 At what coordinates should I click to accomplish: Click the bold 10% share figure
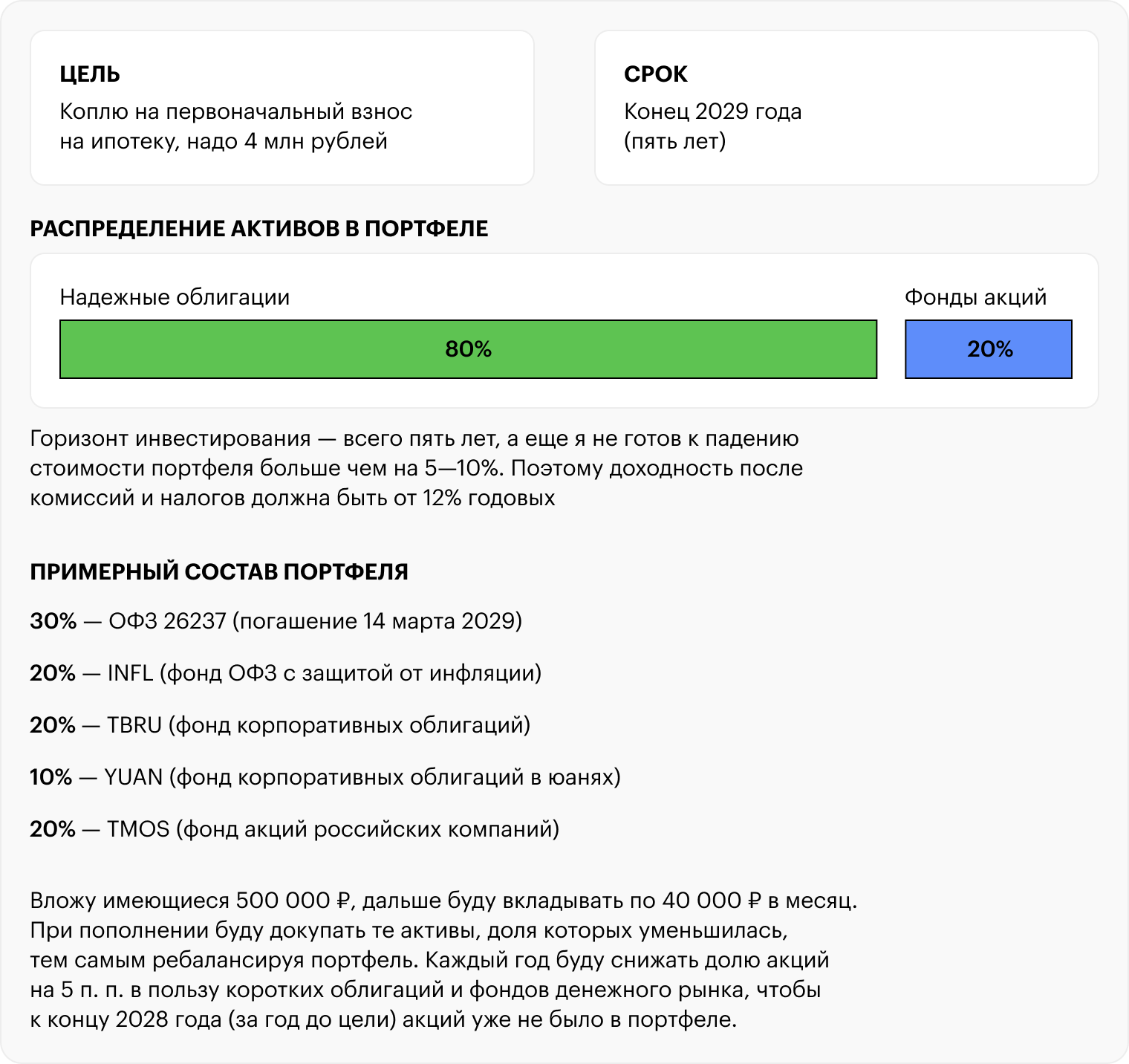[51, 777]
